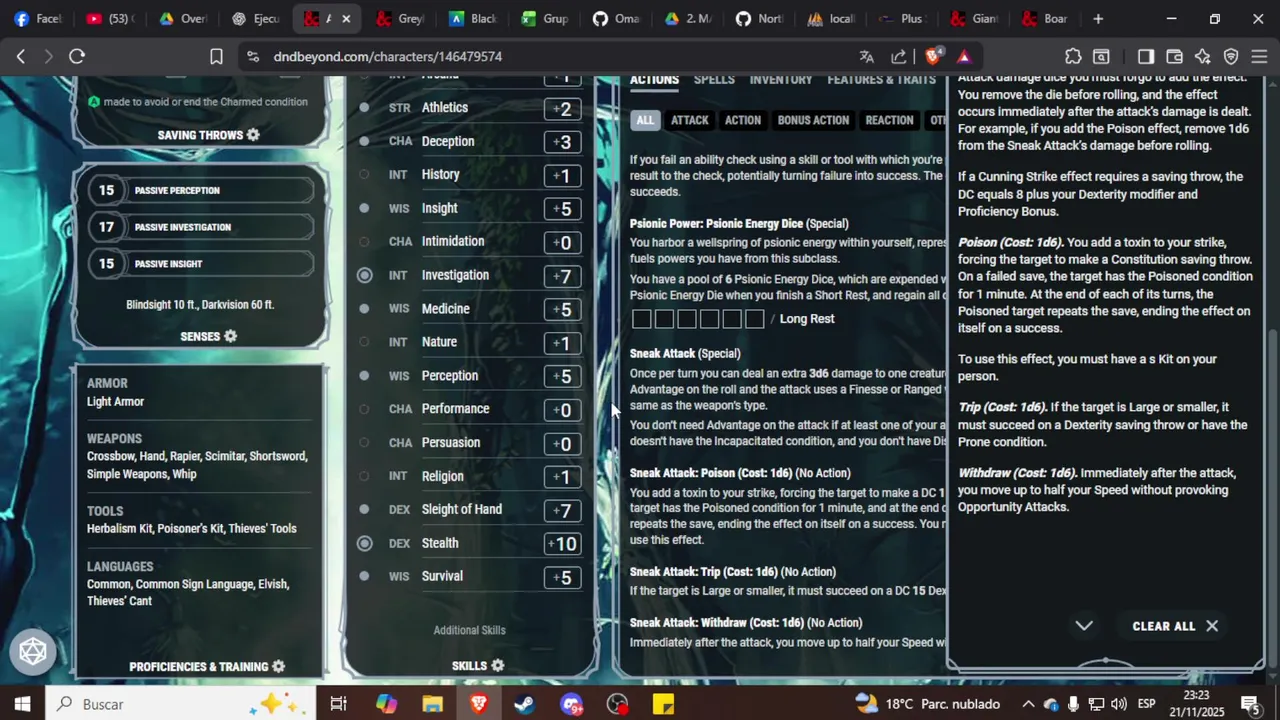Open Leo AI sparkle icon
This screenshot has height=720, width=1280.
pyautogui.click(x=1203, y=57)
